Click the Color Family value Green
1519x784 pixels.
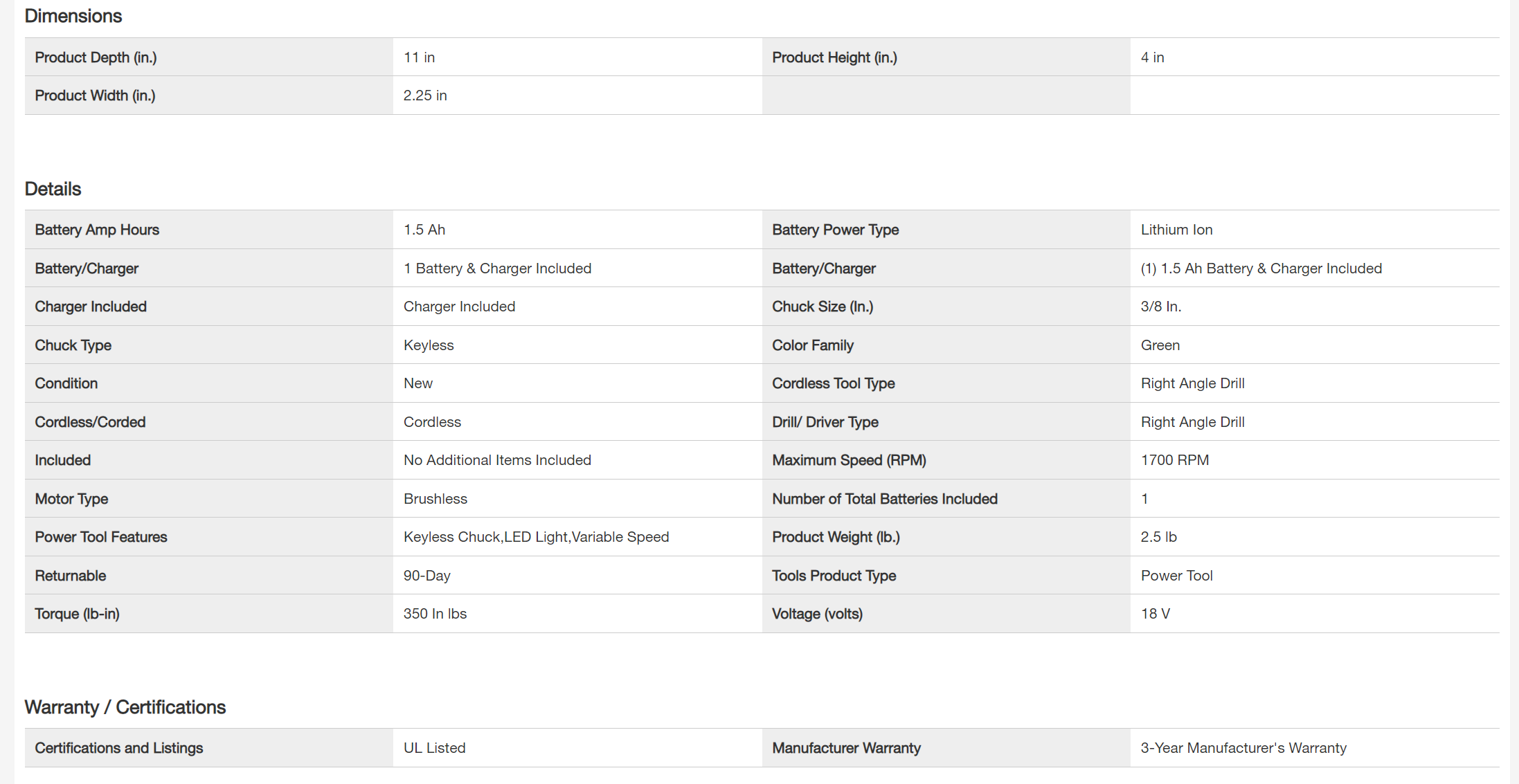click(x=1160, y=345)
